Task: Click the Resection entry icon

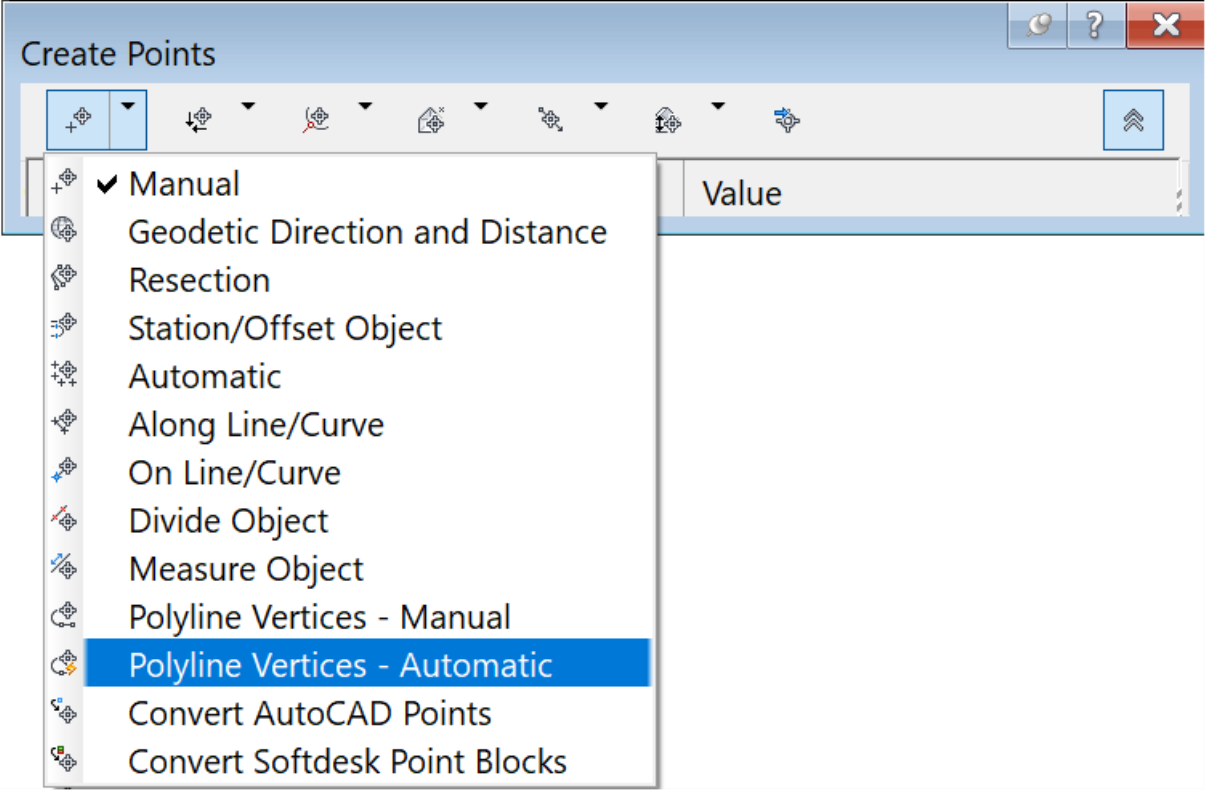Action: pyautogui.click(x=64, y=278)
